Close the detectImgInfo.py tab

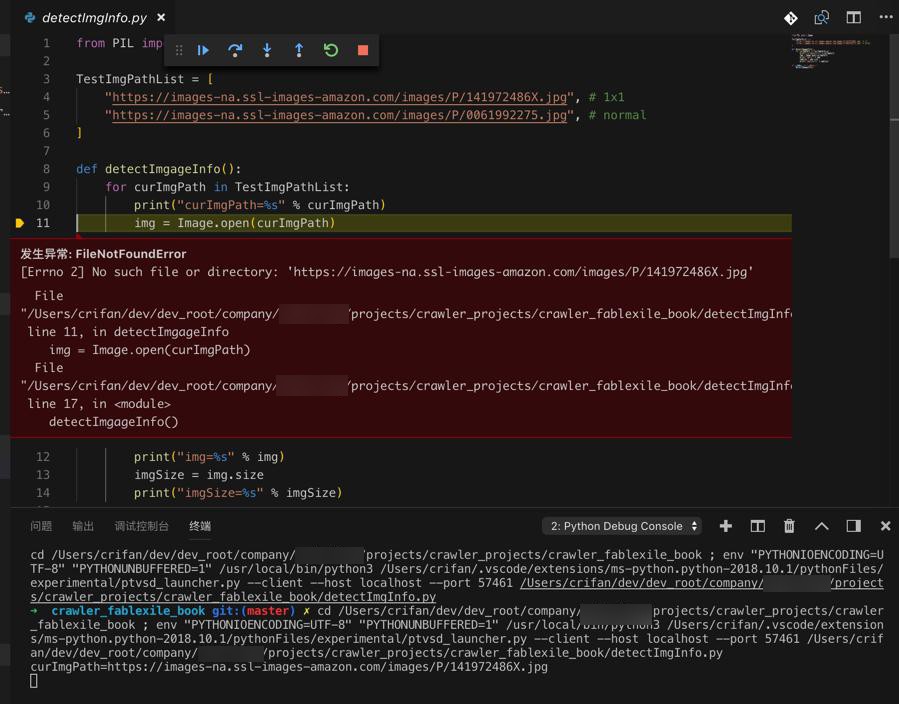161,18
